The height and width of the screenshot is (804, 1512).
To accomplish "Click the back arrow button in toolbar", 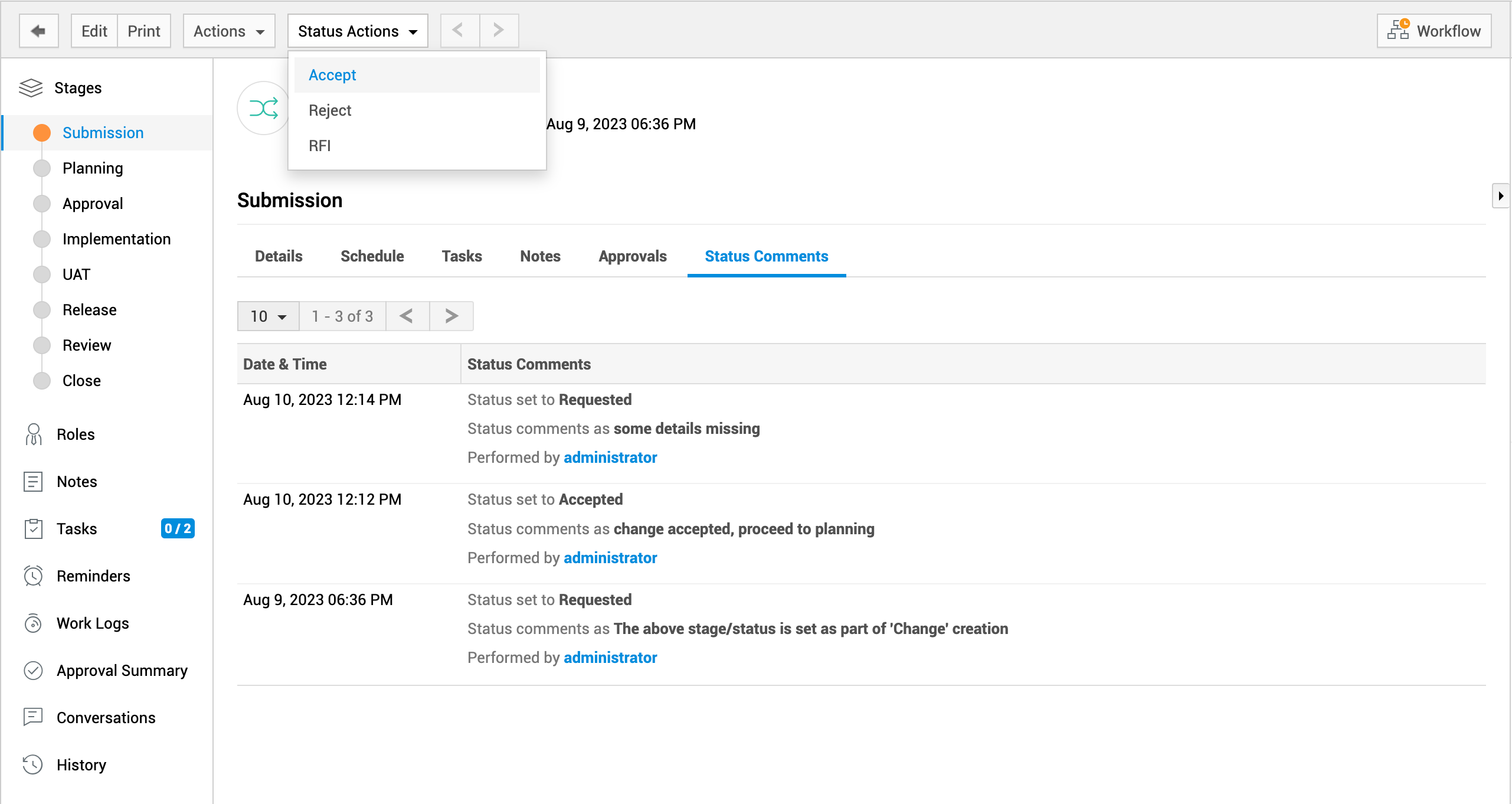I will click(x=39, y=31).
